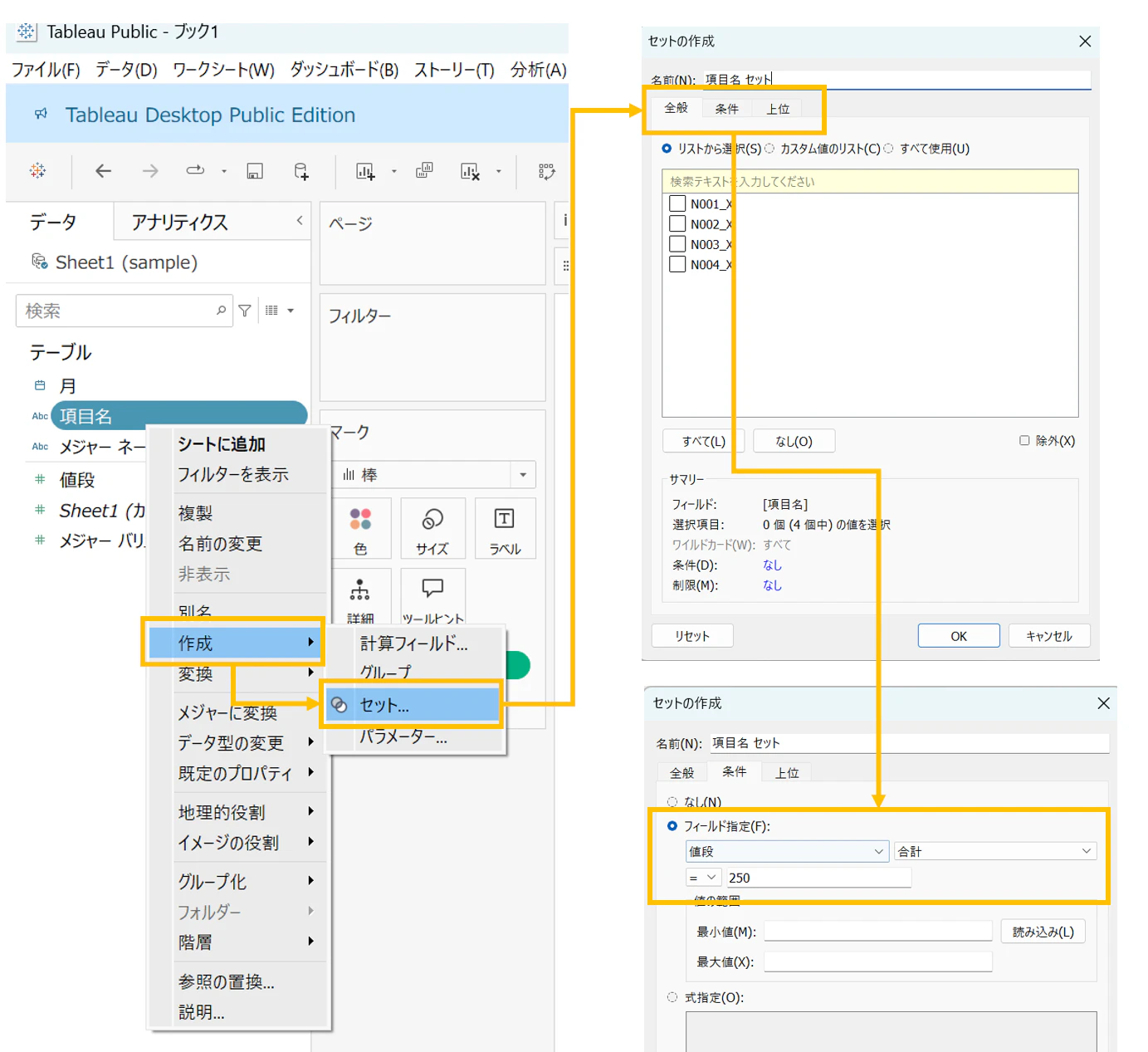Switch to 上位 tab in the lower dialog
This screenshot has width=1148, height=1052.
(x=787, y=773)
